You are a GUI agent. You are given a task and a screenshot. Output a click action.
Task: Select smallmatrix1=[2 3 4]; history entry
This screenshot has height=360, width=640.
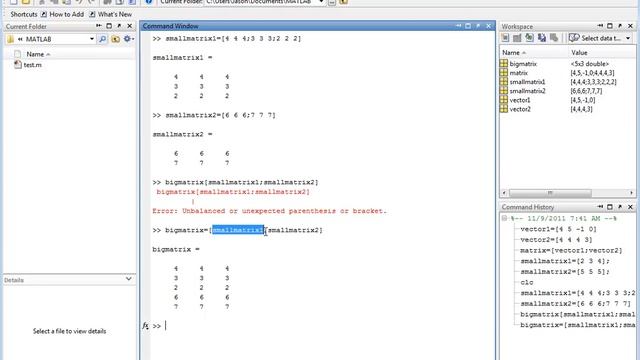[564, 261]
